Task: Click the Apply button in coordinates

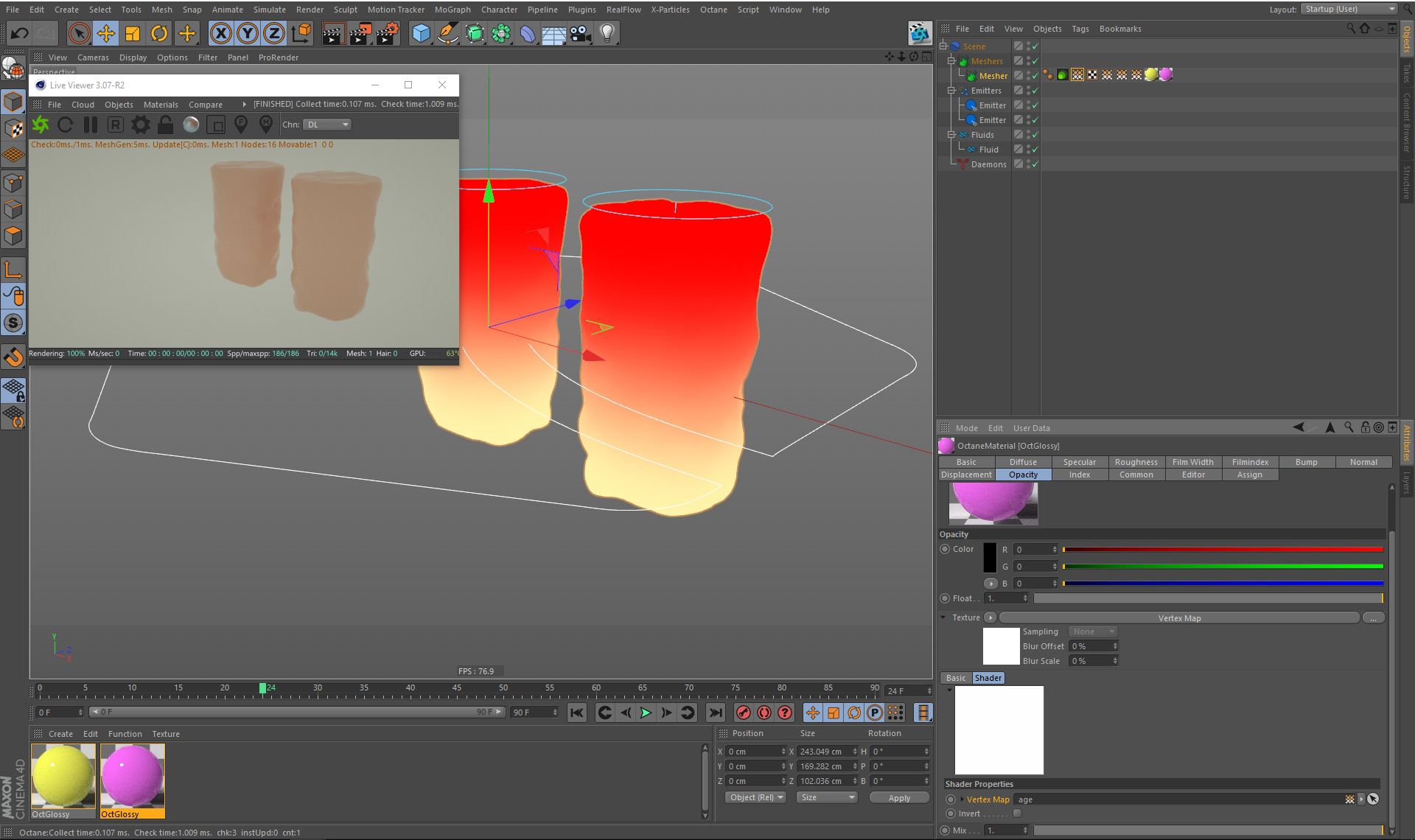Action: 898,798
